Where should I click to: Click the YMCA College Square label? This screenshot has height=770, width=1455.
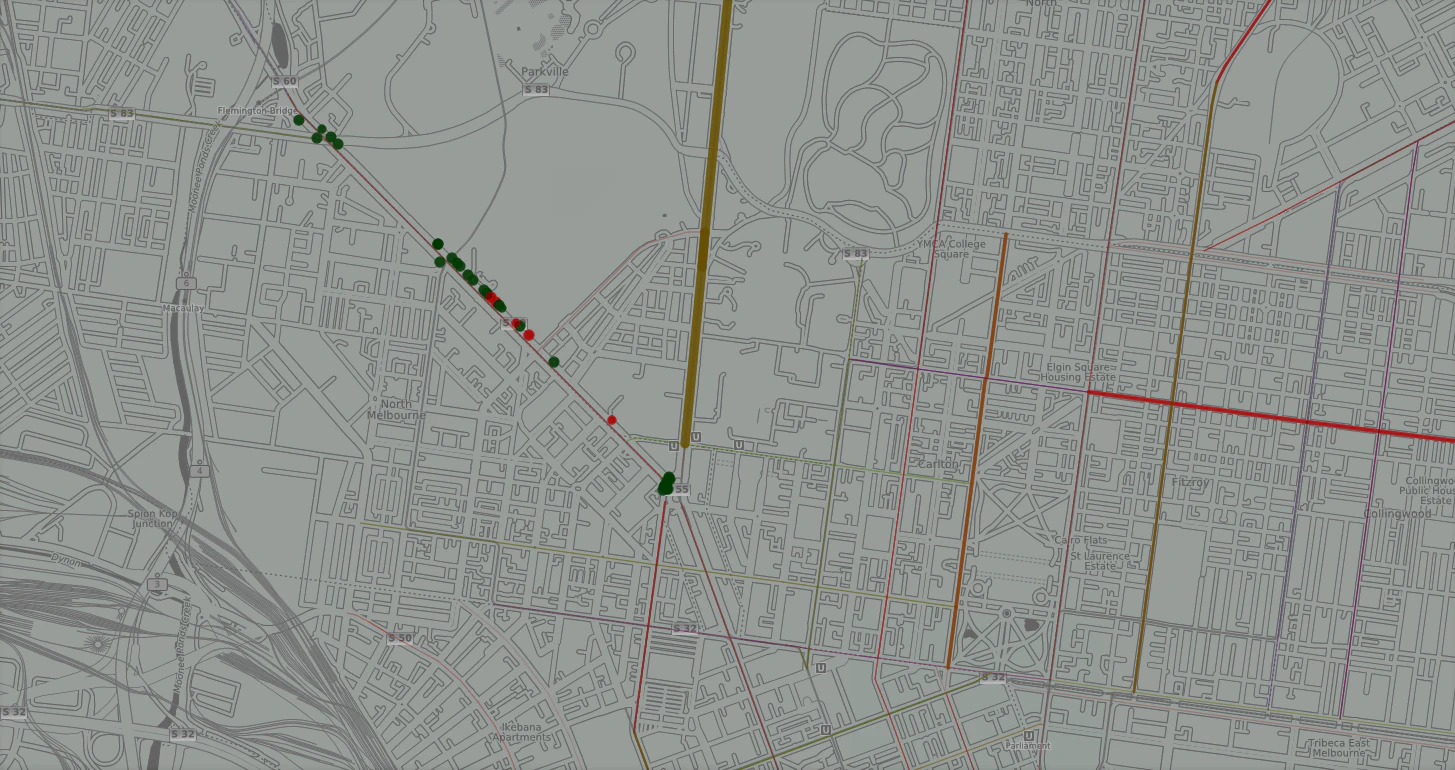pyautogui.click(x=951, y=249)
